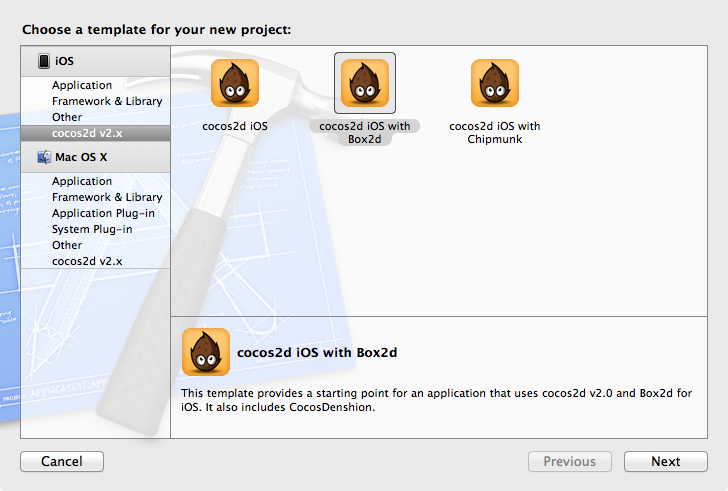Click the "Choose a template for your new project:" heading
This screenshot has height=491, width=728.
tap(157, 30)
